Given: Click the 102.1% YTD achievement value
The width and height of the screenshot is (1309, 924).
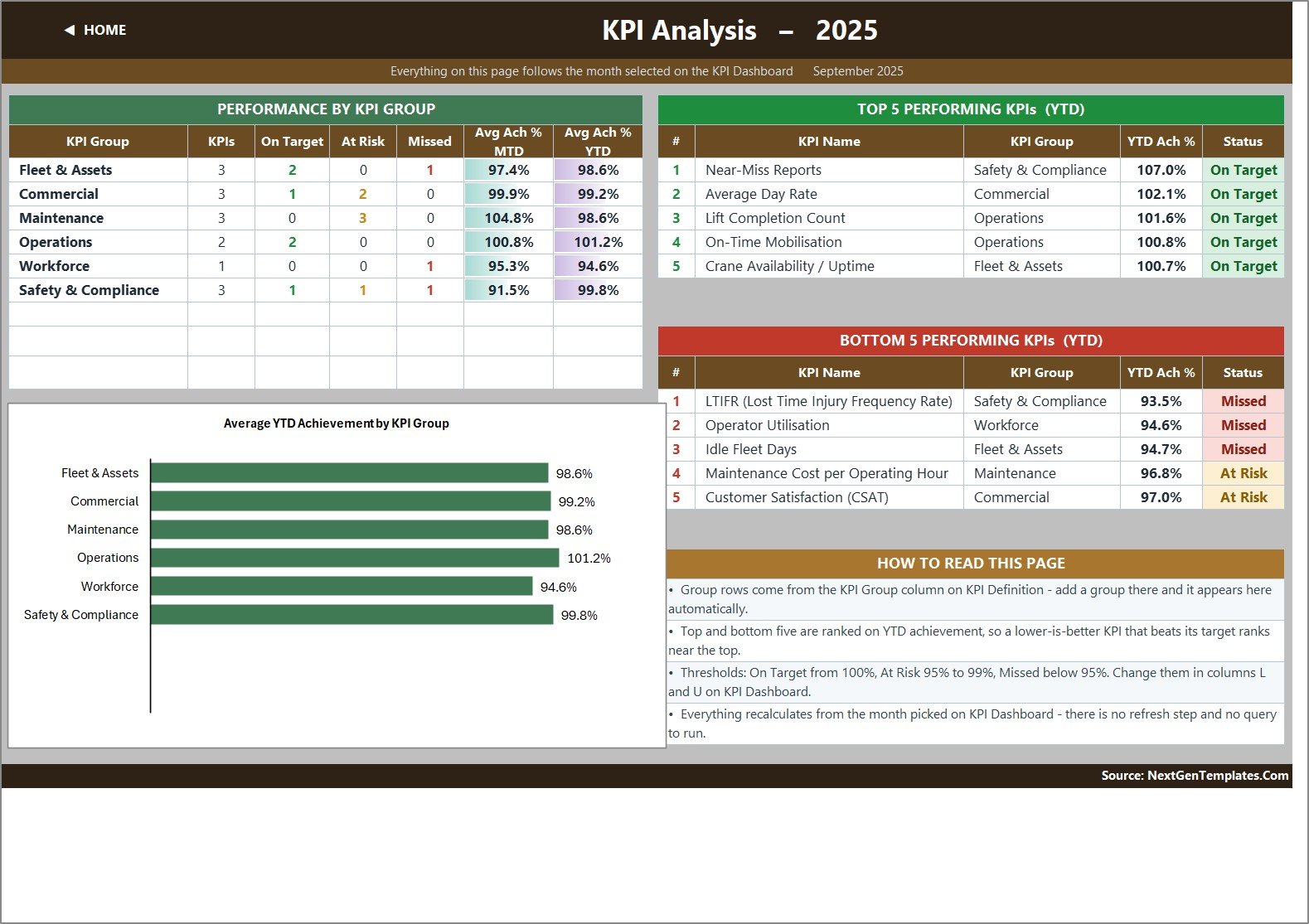Looking at the screenshot, I should (x=1161, y=194).
